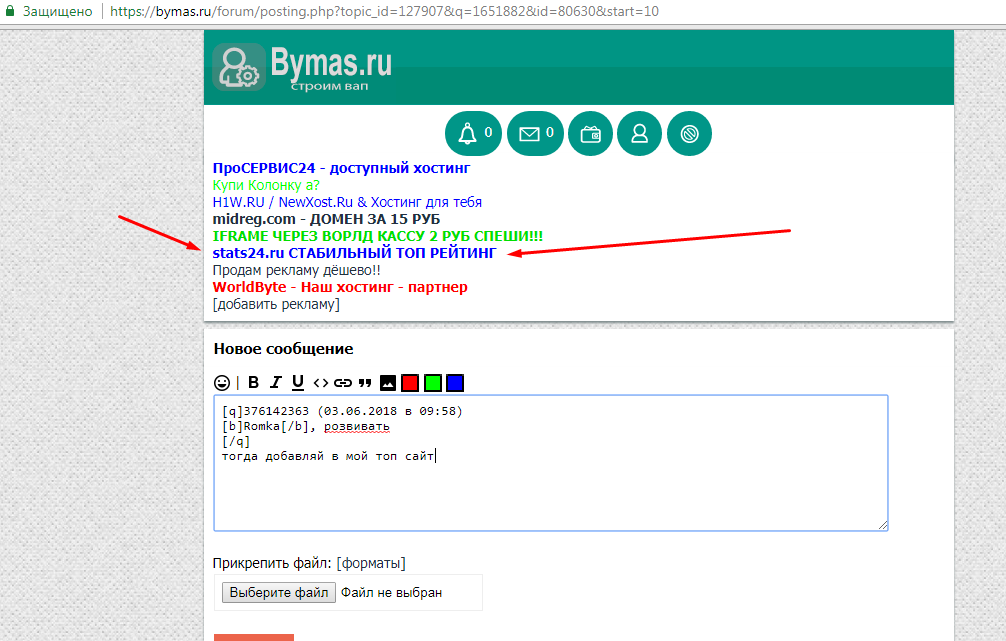The image size is (1006, 641).
Task: Click the round striped circle icon in header
Action: point(688,134)
